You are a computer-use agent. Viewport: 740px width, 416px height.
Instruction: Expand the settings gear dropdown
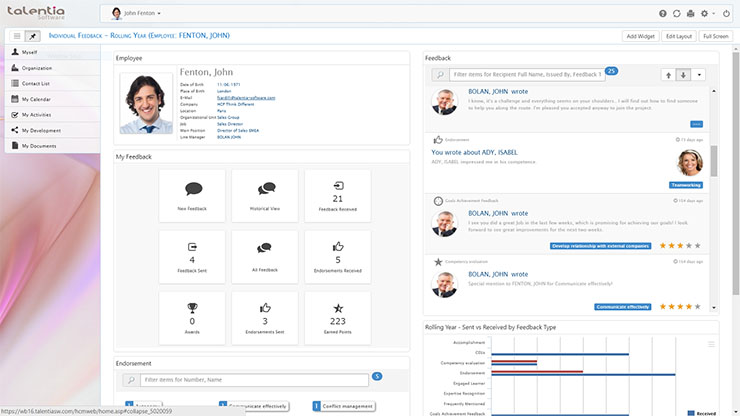coord(708,14)
